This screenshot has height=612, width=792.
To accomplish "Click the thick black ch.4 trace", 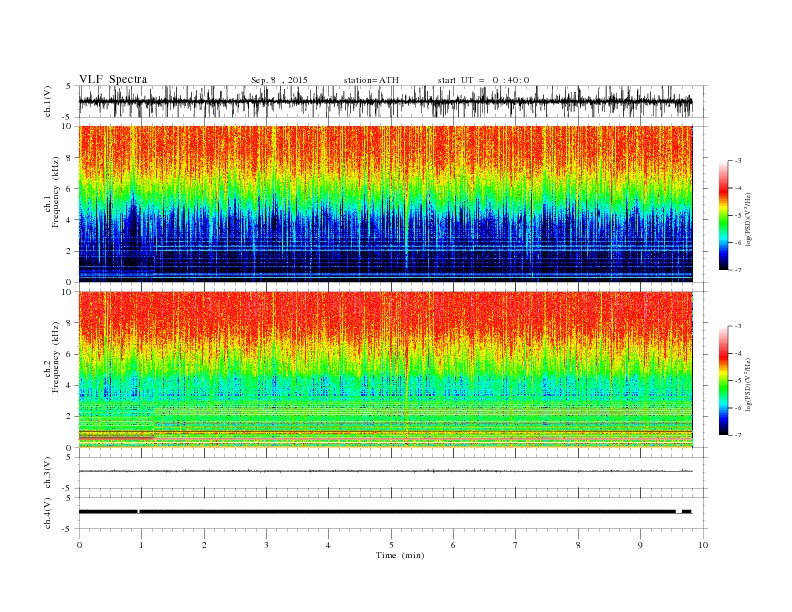I will coord(385,512).
